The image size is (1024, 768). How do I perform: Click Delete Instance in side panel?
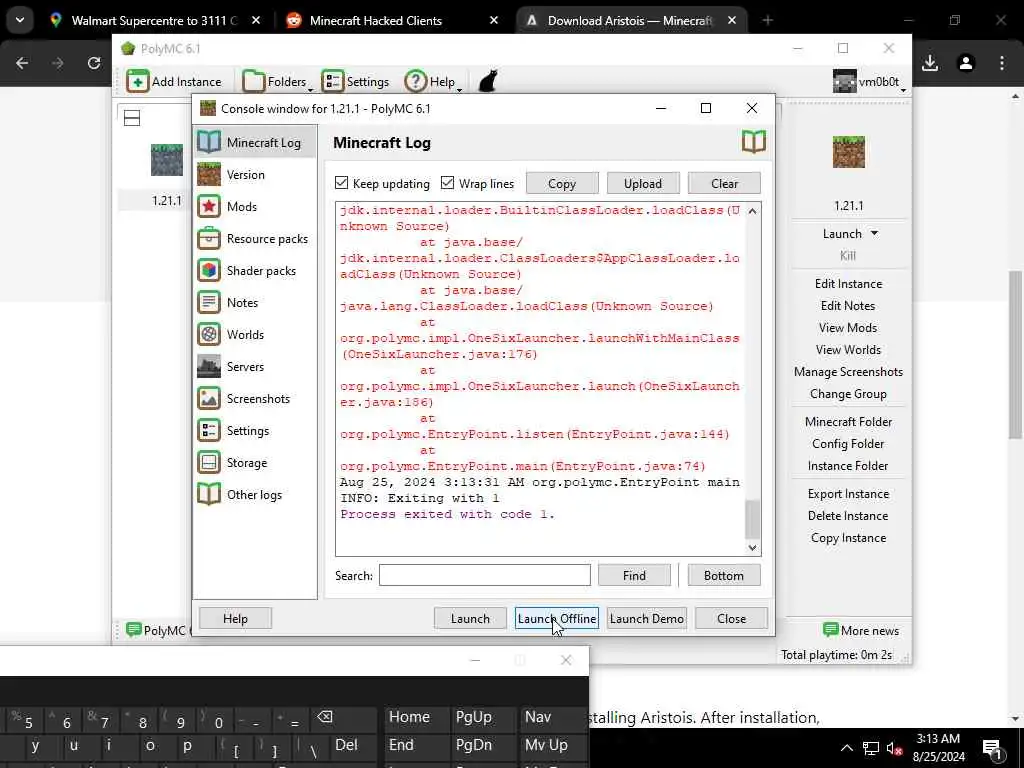[x=848, y=516]
